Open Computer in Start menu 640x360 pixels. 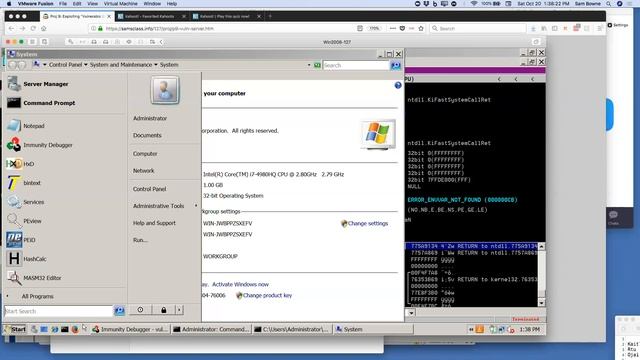point(145,154)
